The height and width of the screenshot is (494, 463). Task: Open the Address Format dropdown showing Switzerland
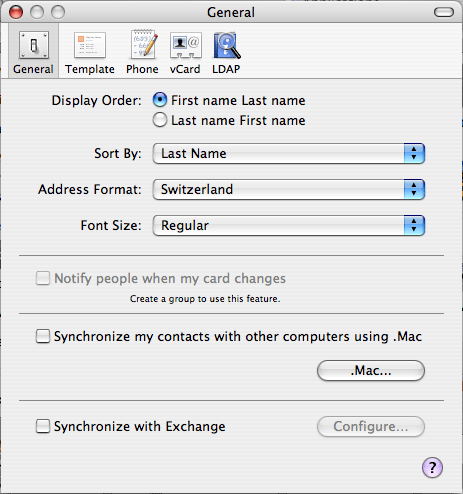[x=289, y=190]
